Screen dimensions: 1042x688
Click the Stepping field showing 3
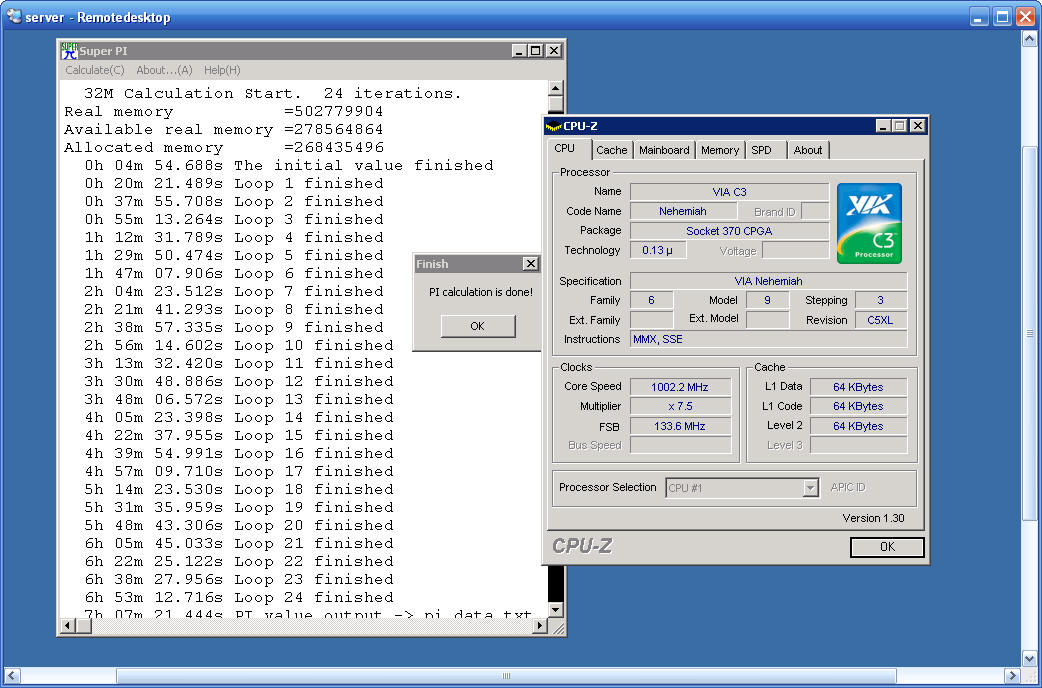pos(881,300)
